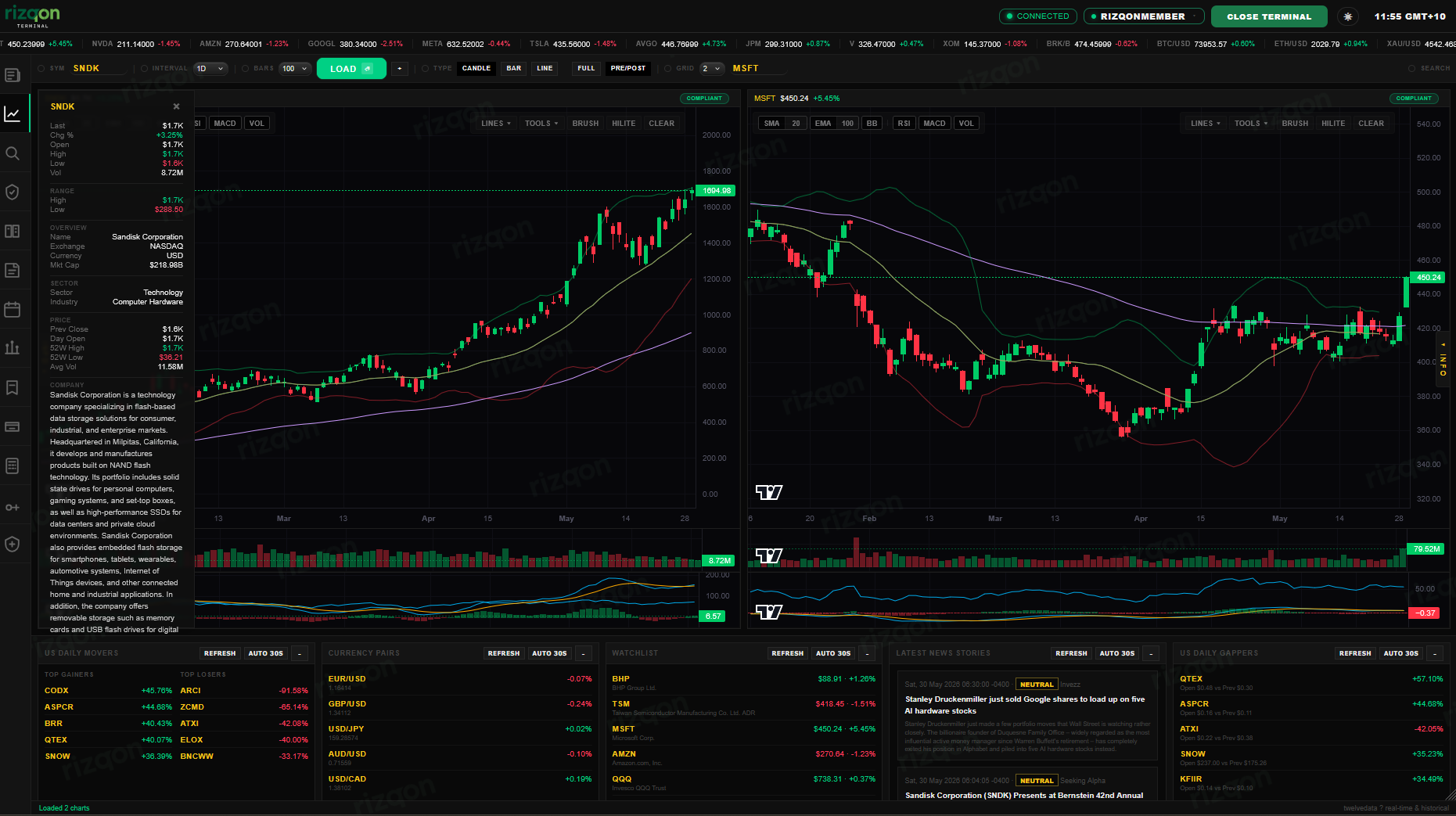The image size is (1456, 816).
Task: Click the logo on MSFT volume pane
Action: click(x=769, y=556)
